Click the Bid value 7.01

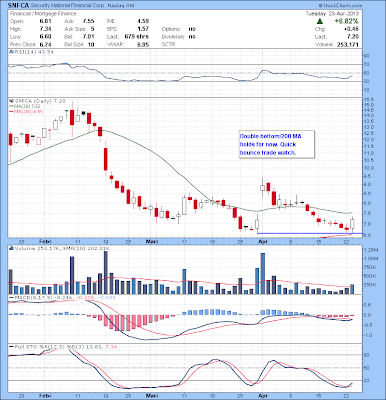tap(88, 37)
